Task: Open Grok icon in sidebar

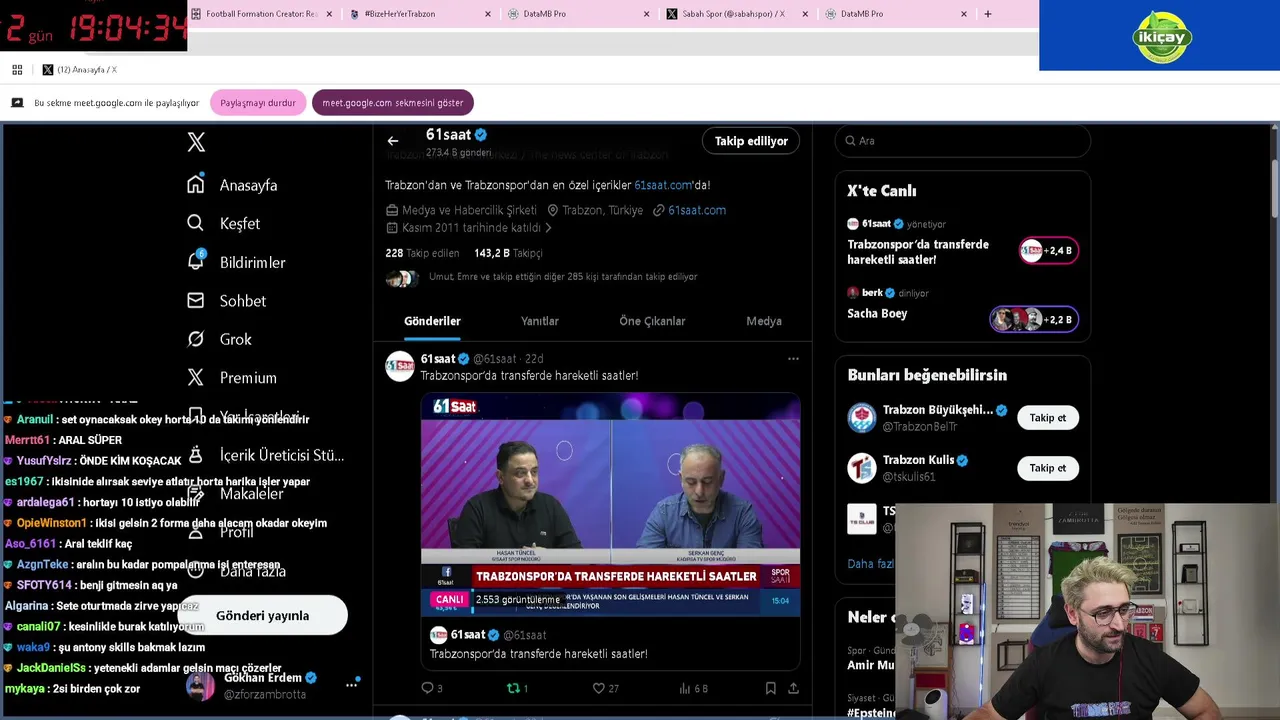Action: [x=196, y=339]
